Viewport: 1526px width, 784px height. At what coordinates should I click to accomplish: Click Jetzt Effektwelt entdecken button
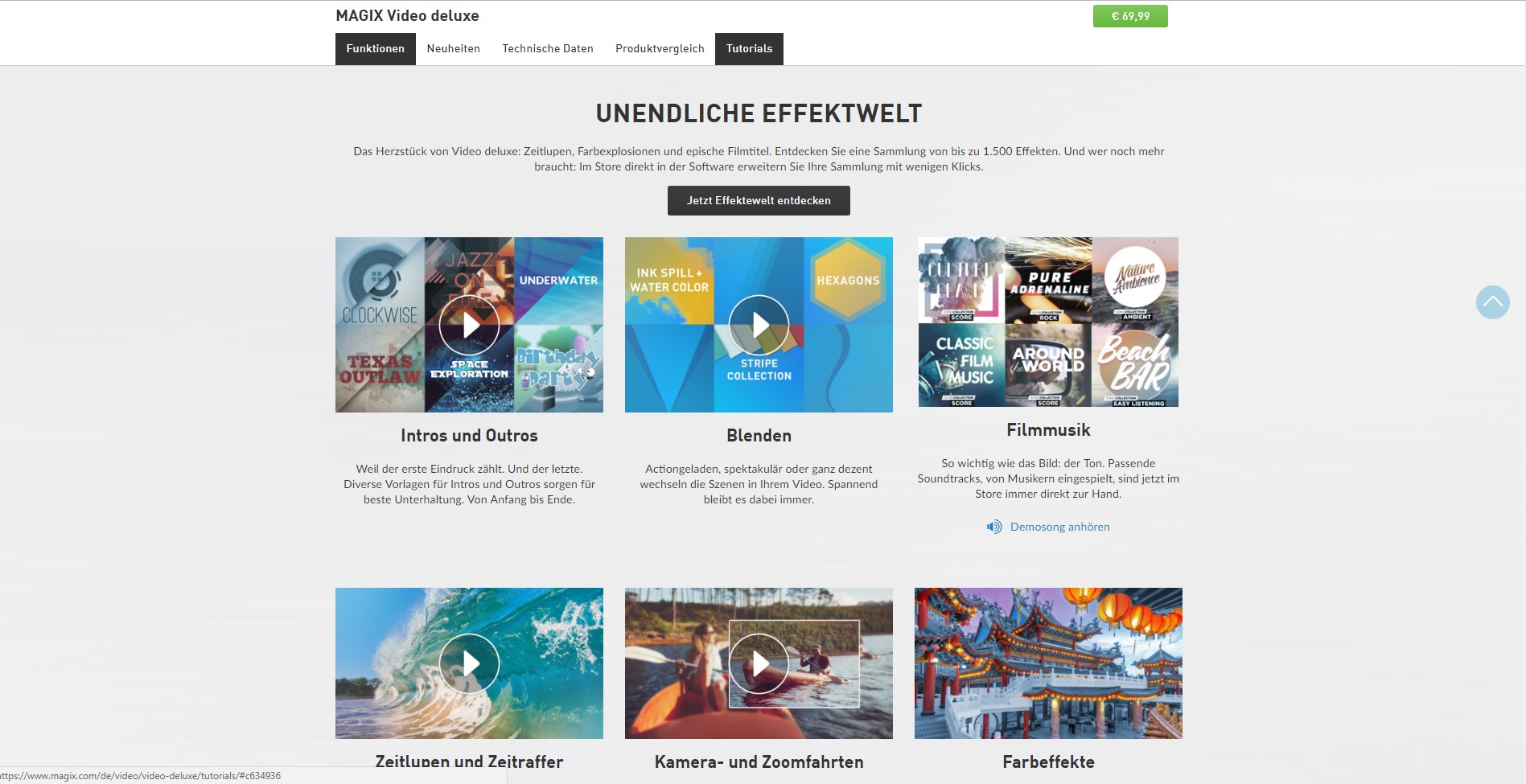pos(759,200)
